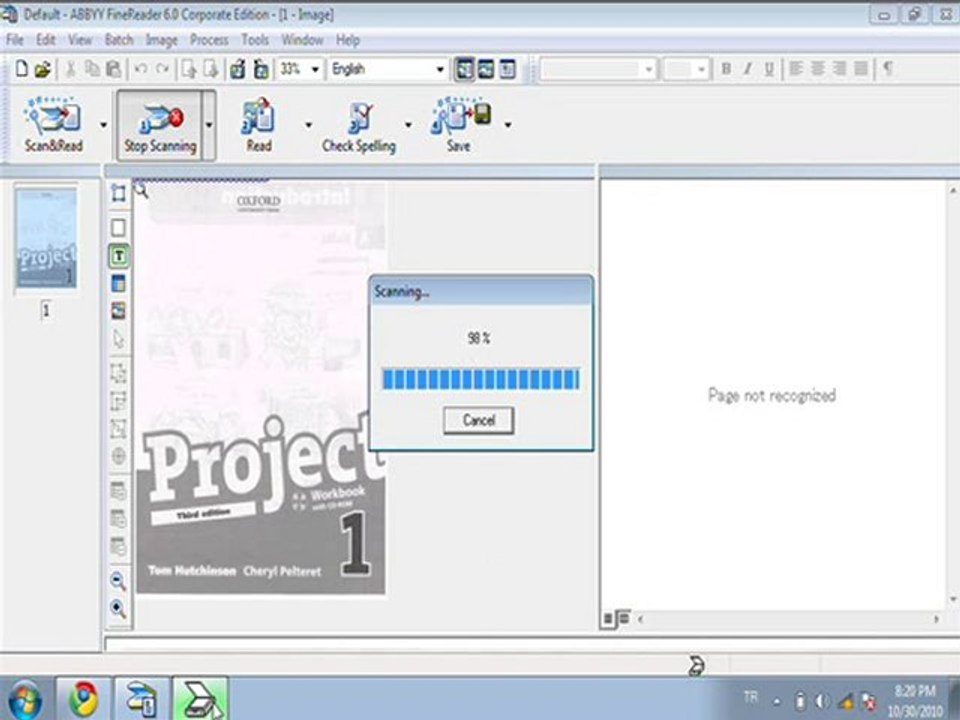Image resolution: width=960 pixels, height=720 pixels.
Task: Click the Redo arrow icon
Action: (x=162, y=69)
